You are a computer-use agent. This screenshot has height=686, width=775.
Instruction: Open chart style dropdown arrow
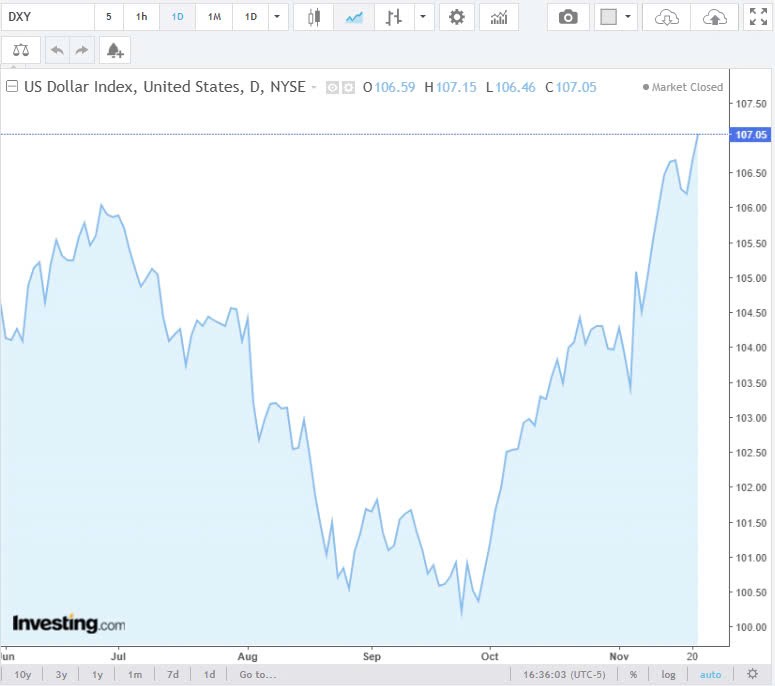(x=423, y=17)
